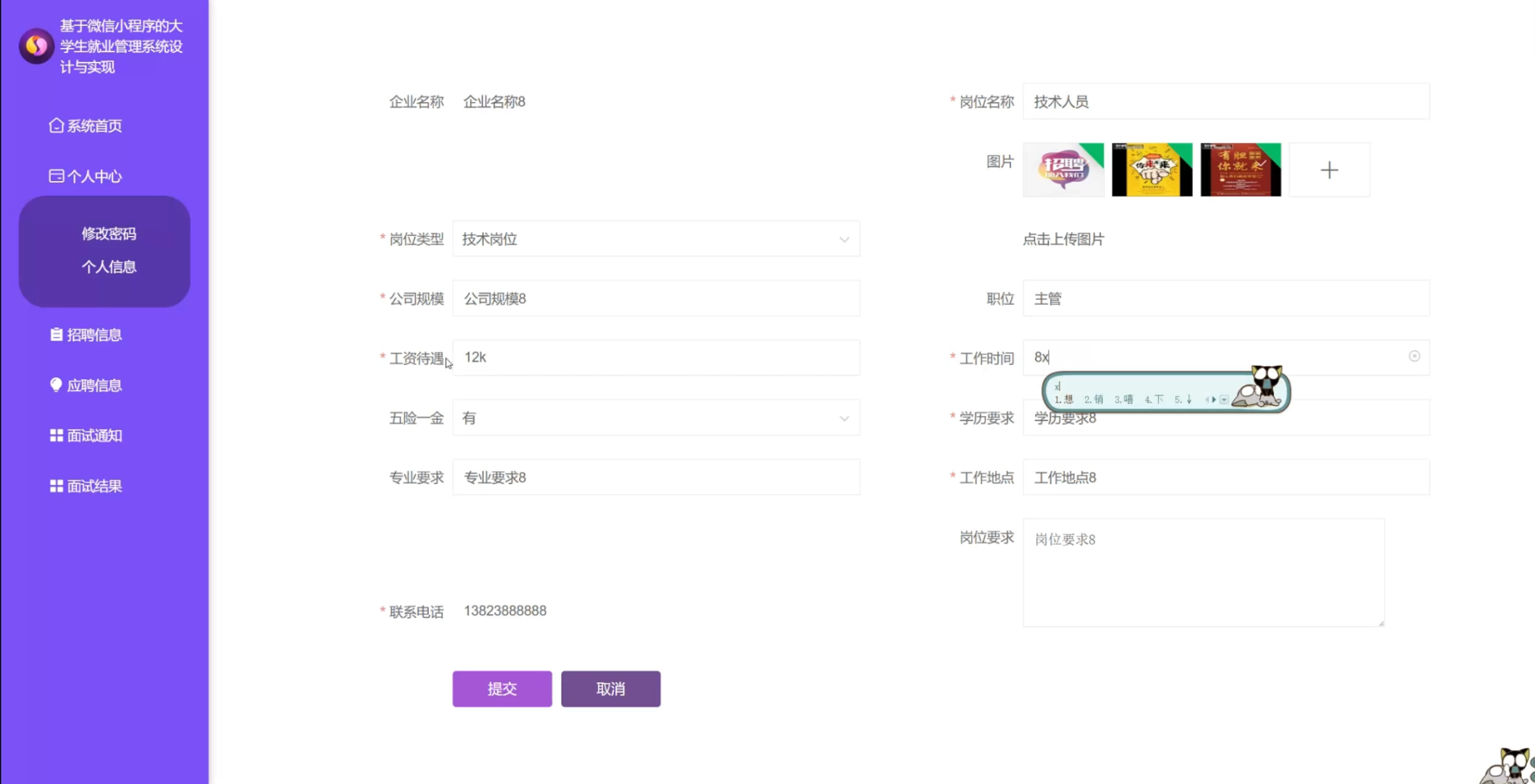Click the 岗位要求 text area

tap(1204, 572)
